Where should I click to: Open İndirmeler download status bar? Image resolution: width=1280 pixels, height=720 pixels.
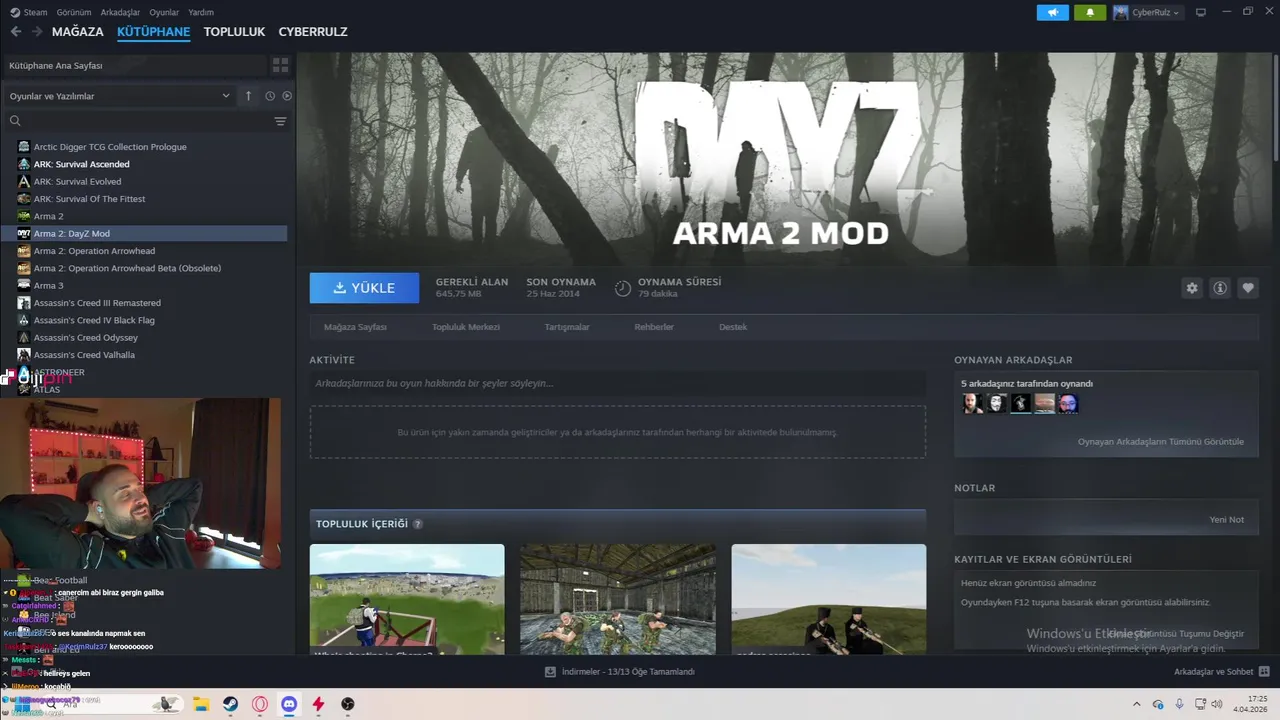tap(619, 672)
